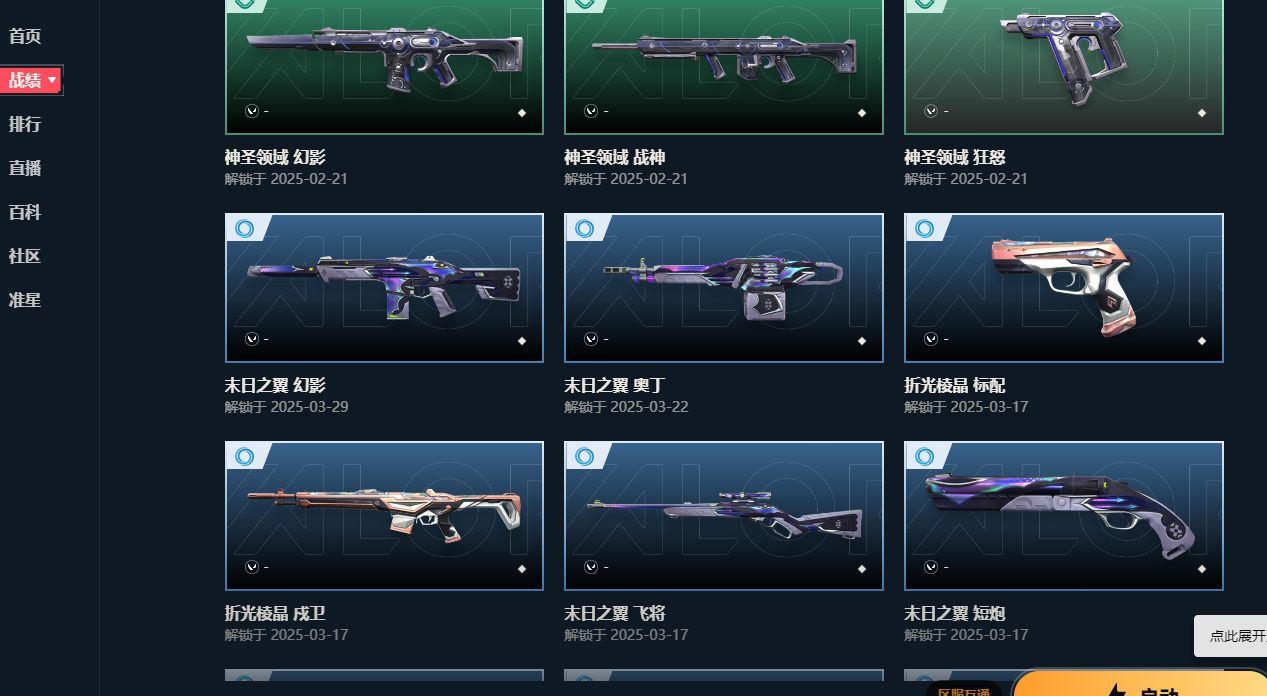Viewport: 1267px width, 696px height.
Task: Go to the 排行 sidebar section
Action: coord(25,124)
